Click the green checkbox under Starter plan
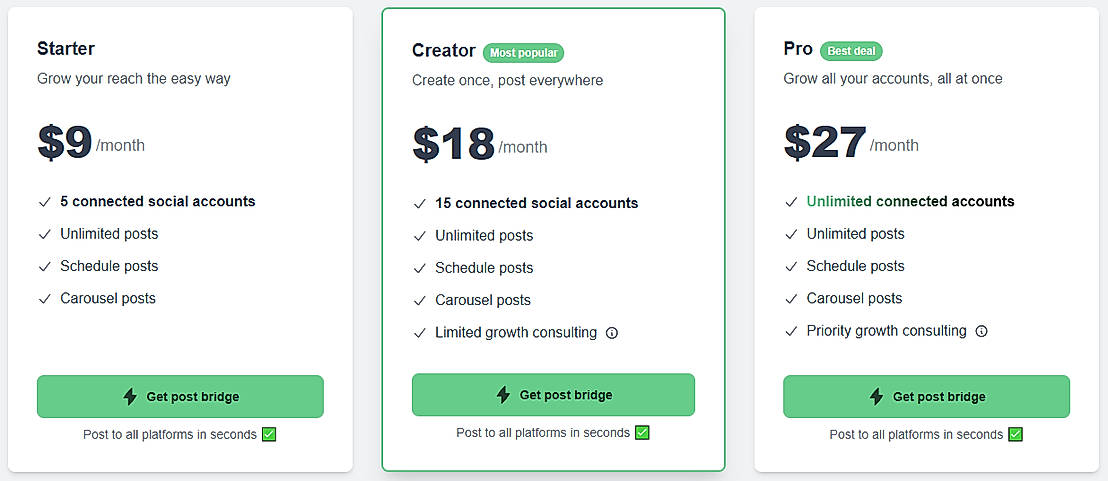Image resolution: width=1108 pixels, height=481 pixels. (x=268, y=435)
